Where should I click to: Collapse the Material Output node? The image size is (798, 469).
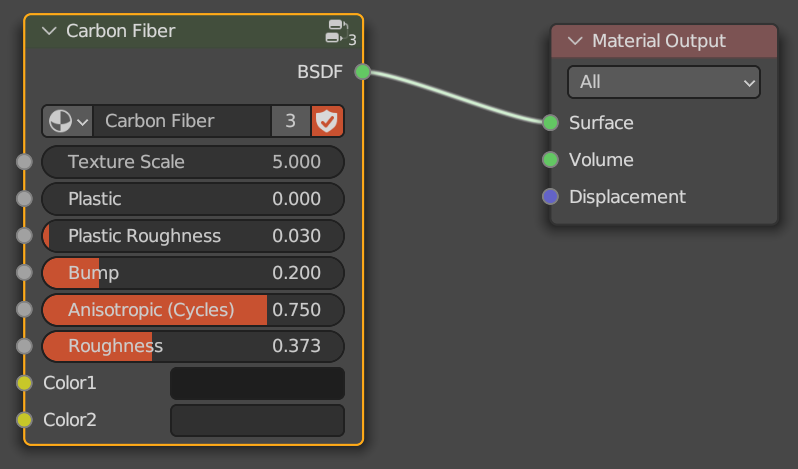tap(575, 41)
